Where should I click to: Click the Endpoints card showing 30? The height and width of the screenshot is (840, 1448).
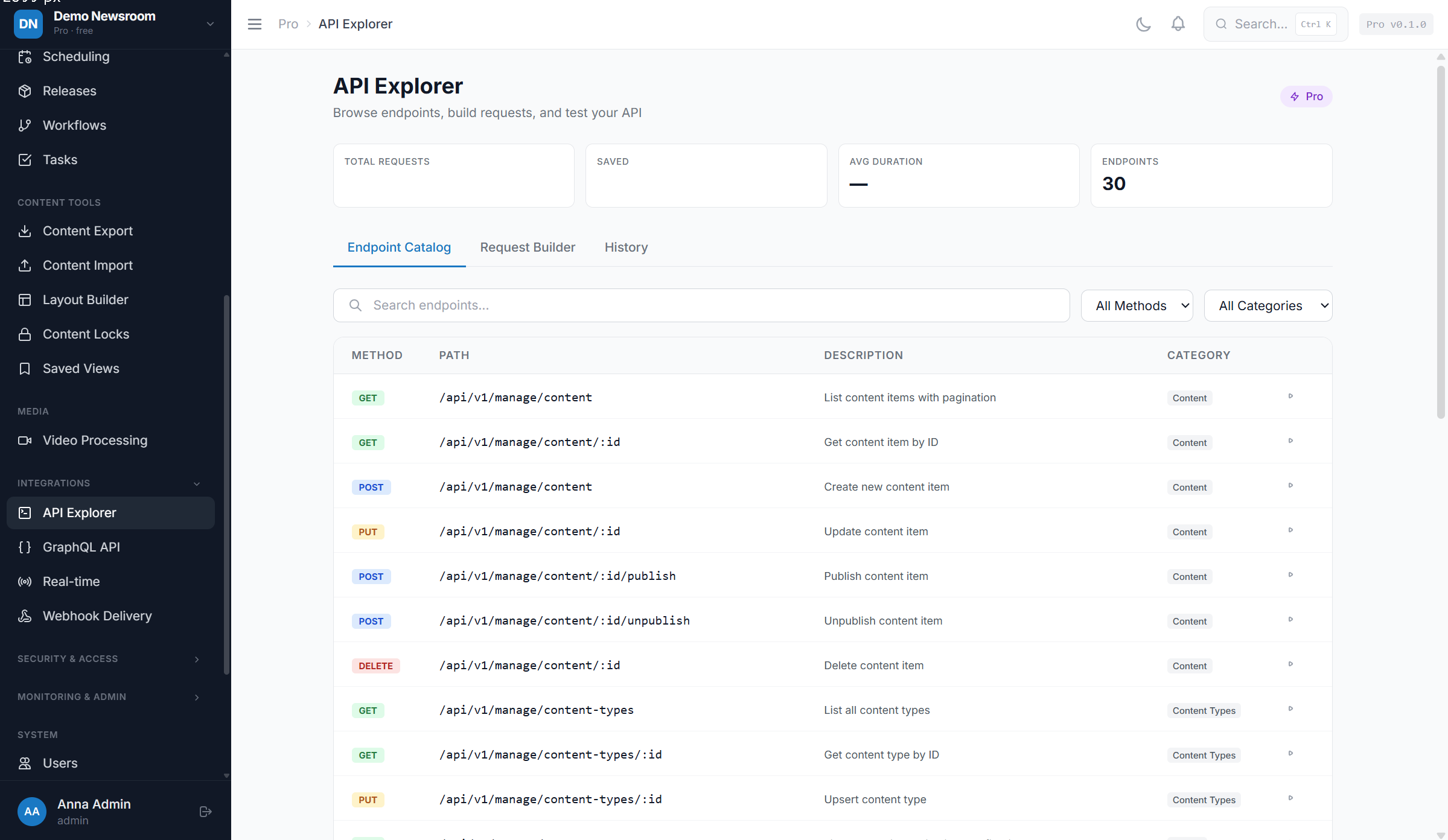click(1211, 176)
